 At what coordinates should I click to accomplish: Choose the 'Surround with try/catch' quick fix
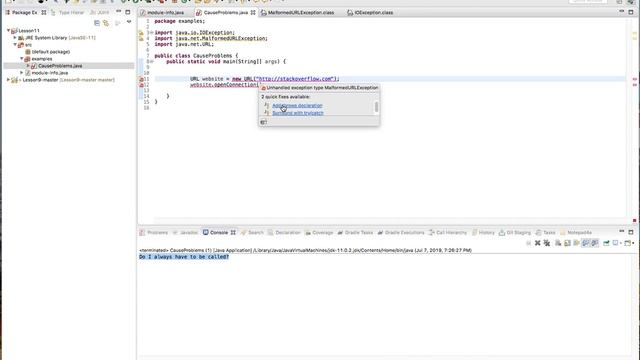(x=298, y=113)
